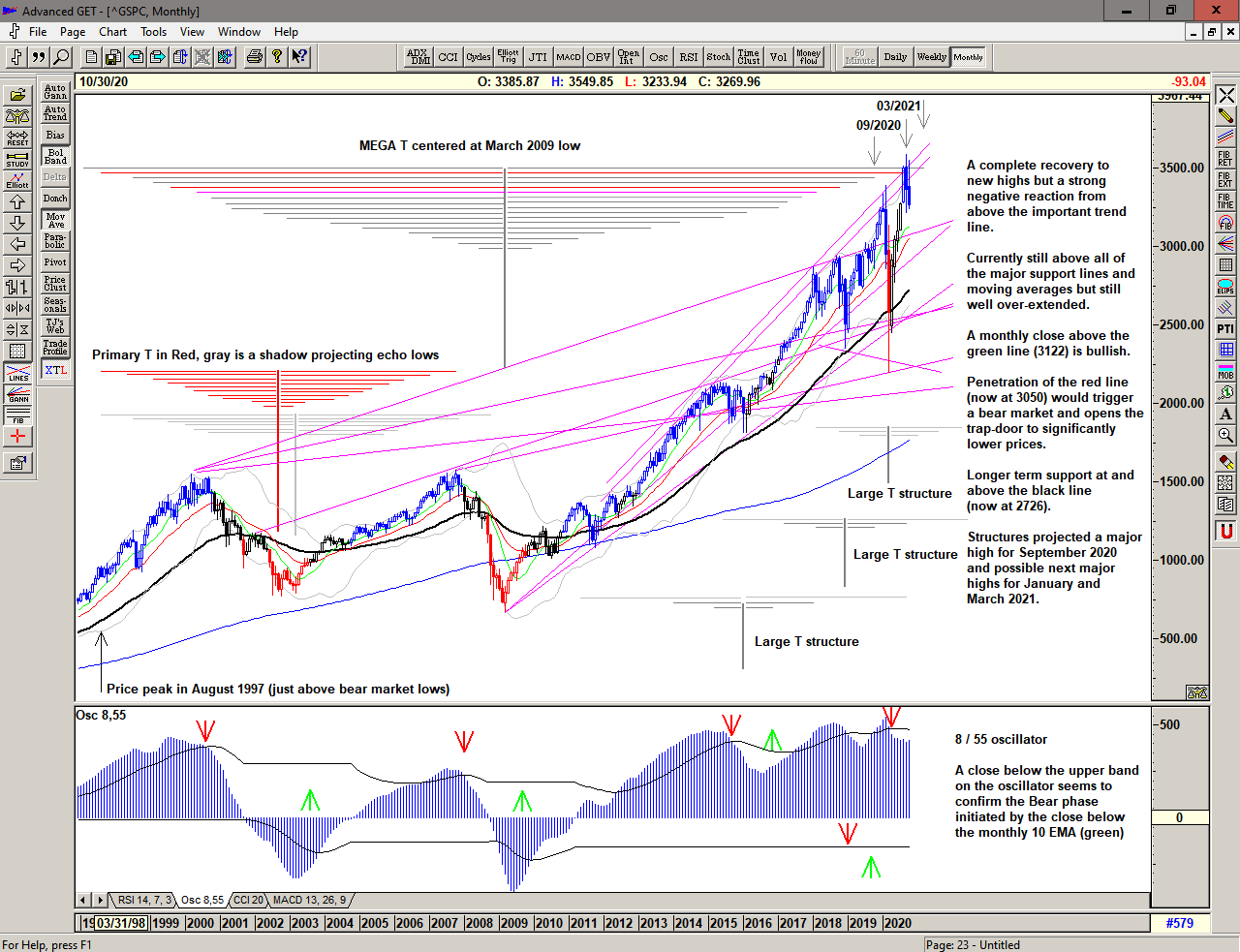Select the ELIPS ellipse tool
Screen dimensions: 1240x952
pyautogui.click(x=1225, y=287)
